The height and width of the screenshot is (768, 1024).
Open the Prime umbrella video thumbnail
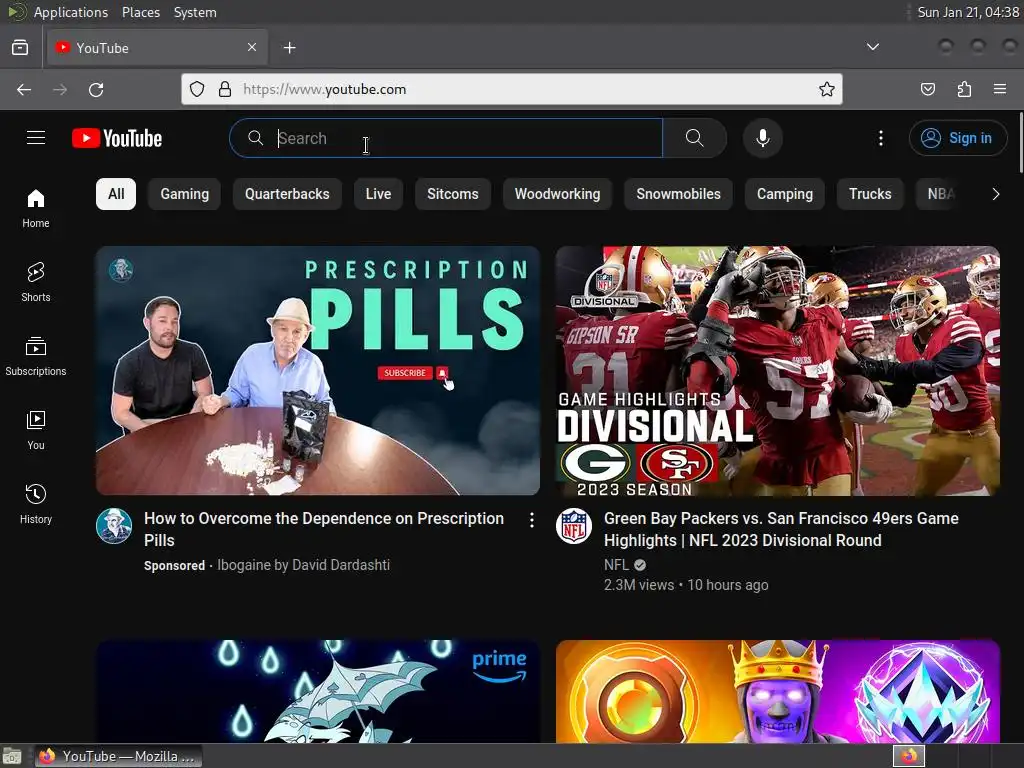[x=318, y=692]
